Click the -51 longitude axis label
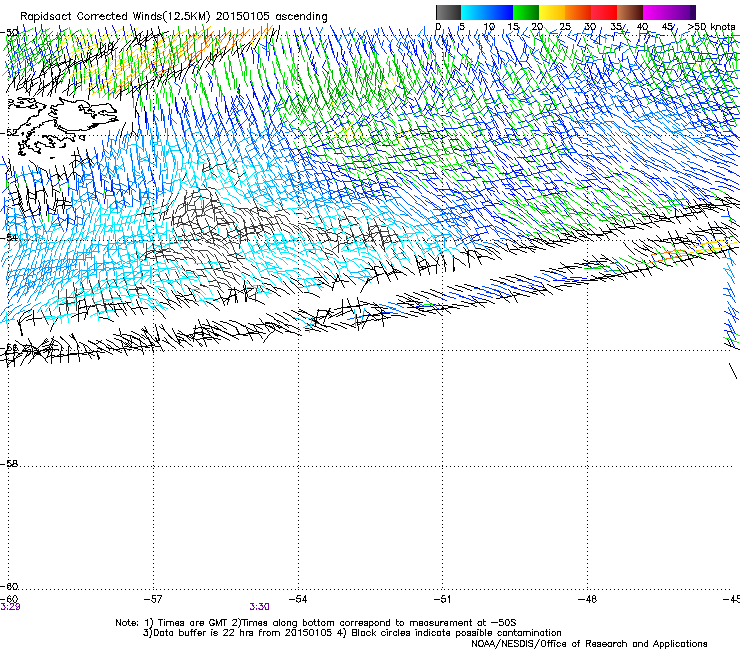Screen dimensions: 740x650 (442, 599)
